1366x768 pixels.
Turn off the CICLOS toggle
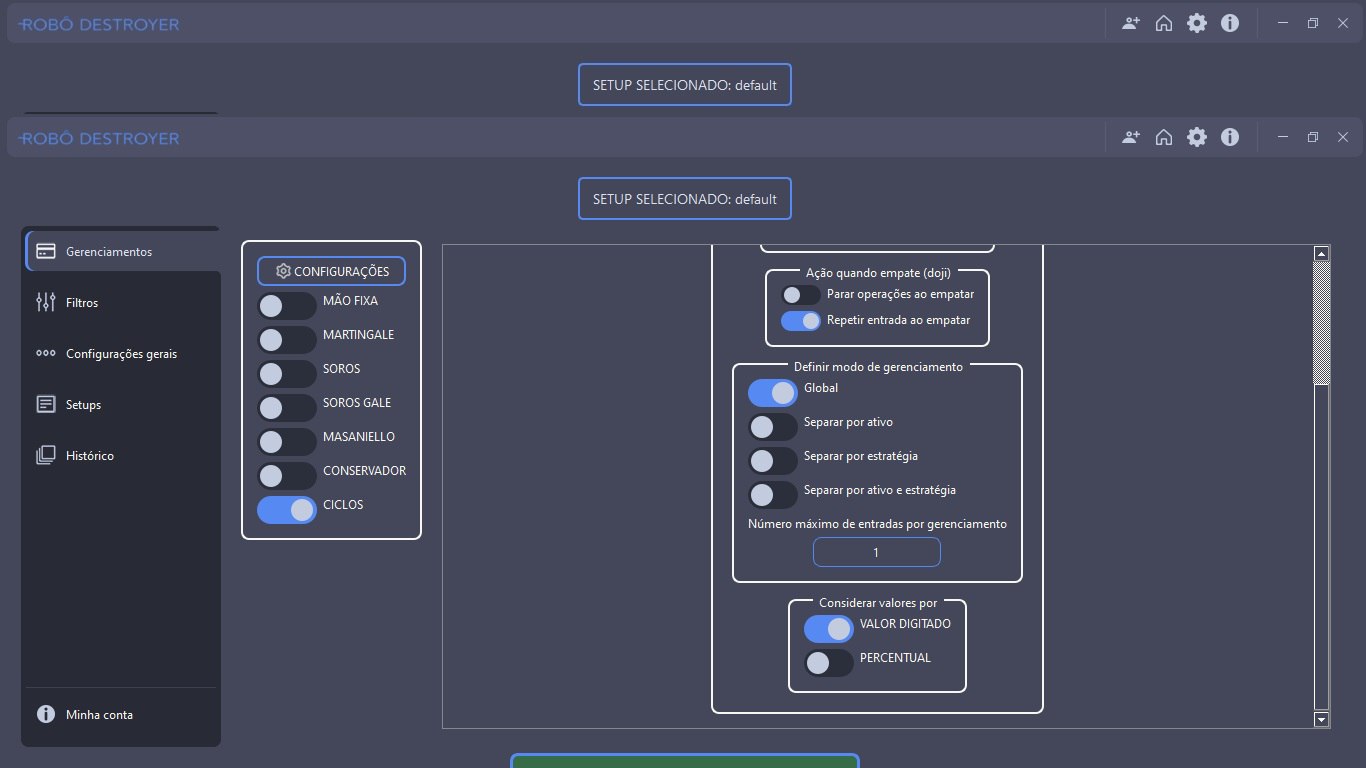point(286,509)
